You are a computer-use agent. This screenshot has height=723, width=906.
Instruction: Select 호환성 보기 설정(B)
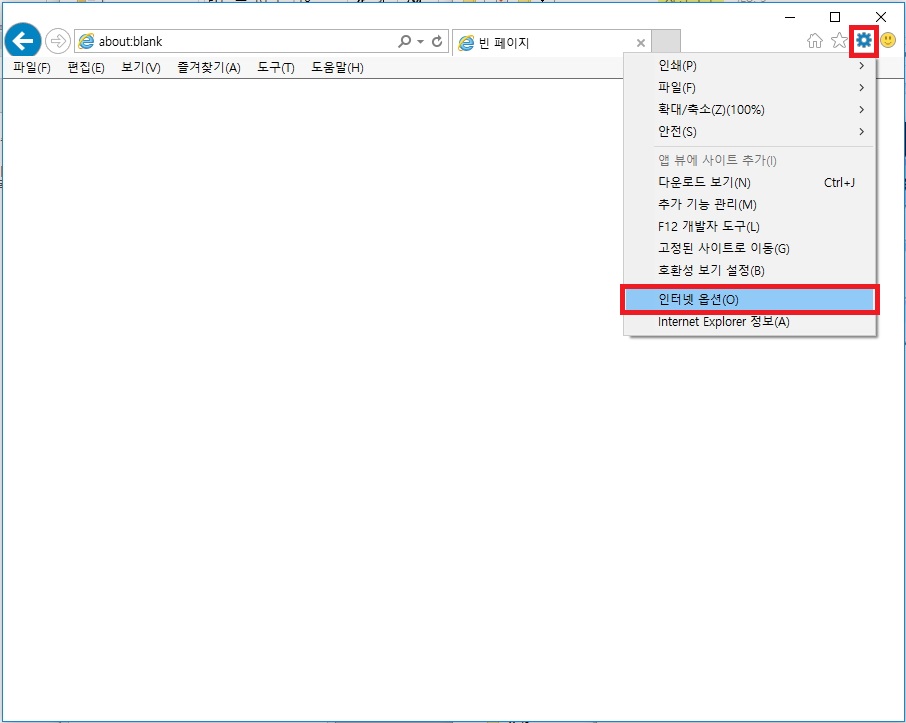750,270
